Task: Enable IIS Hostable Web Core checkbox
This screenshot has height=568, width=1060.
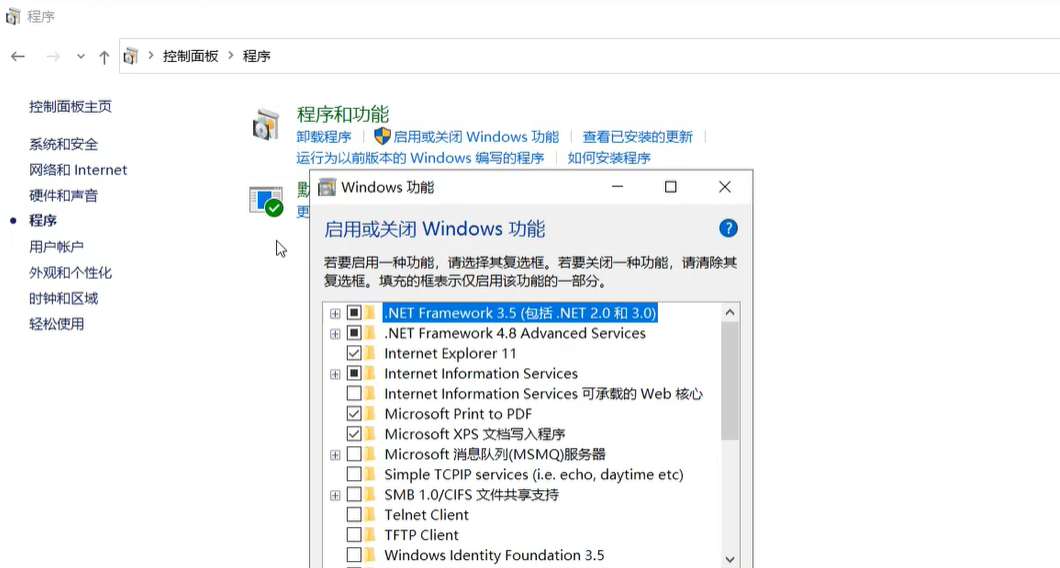Action: tap(354, 394)
